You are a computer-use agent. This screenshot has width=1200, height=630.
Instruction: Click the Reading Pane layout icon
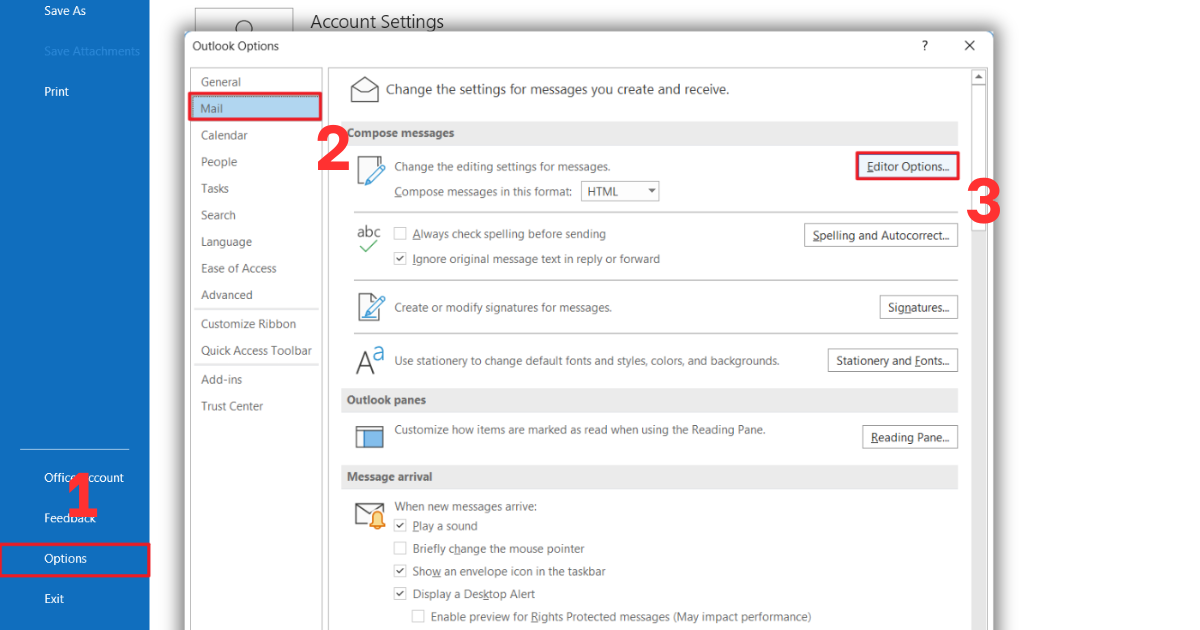pyautogui.click(x=370, y=437)
